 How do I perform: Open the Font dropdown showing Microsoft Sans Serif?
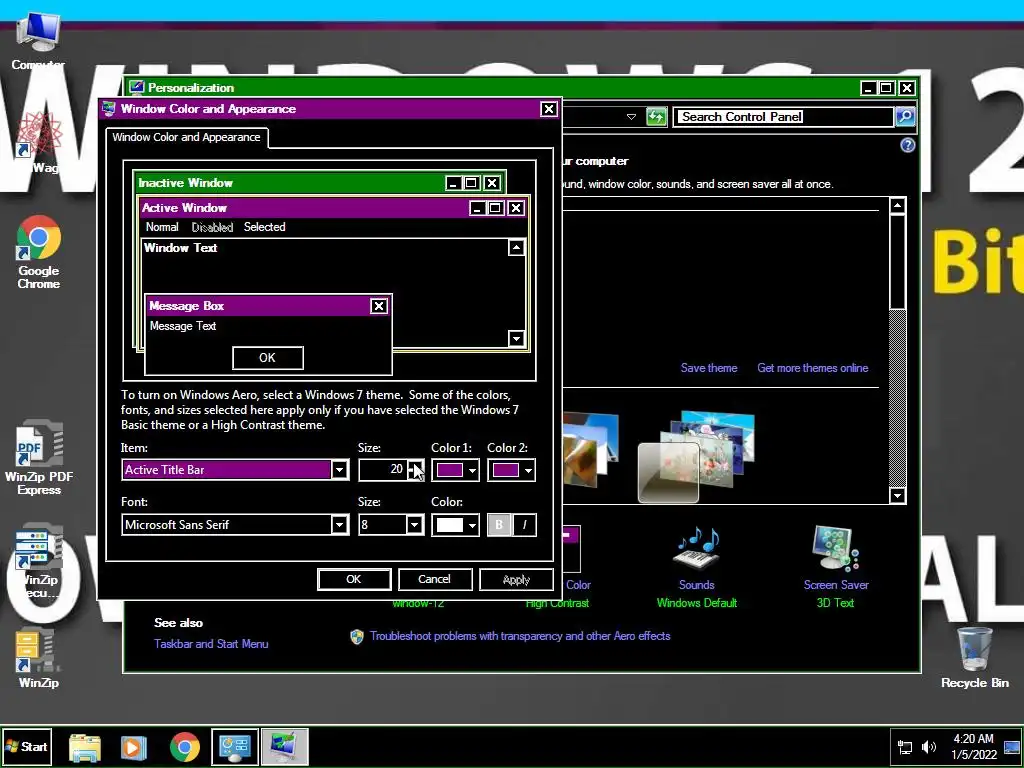point(235,524)
